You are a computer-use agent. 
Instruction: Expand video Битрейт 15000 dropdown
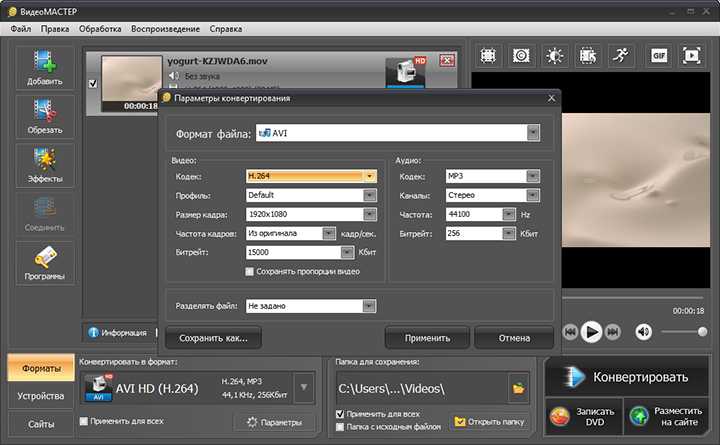coord(347,252)
